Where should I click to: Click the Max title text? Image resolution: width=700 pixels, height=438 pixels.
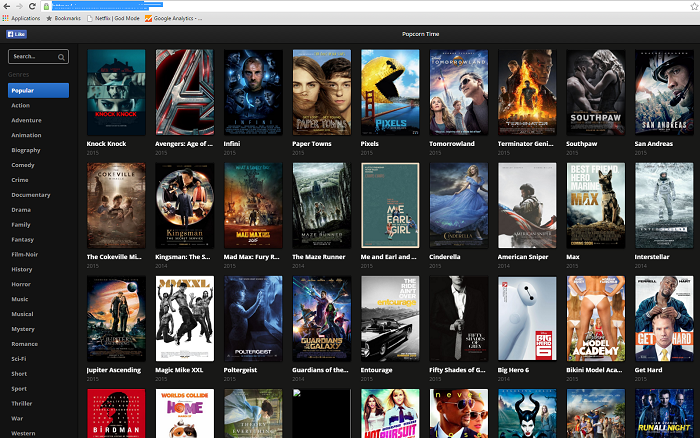click(573, 257)
